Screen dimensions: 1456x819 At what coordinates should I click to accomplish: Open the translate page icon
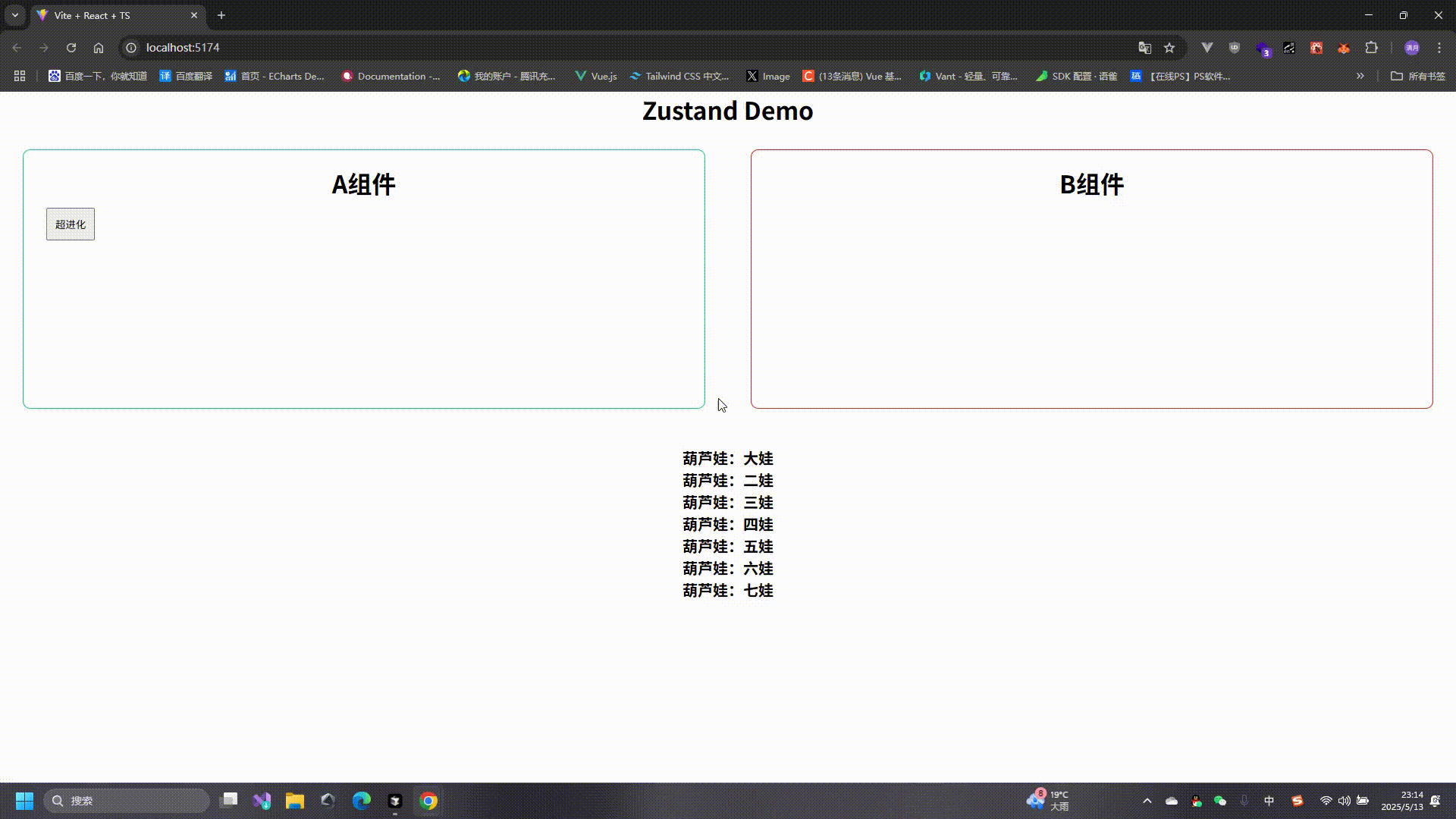(1145, 48)
